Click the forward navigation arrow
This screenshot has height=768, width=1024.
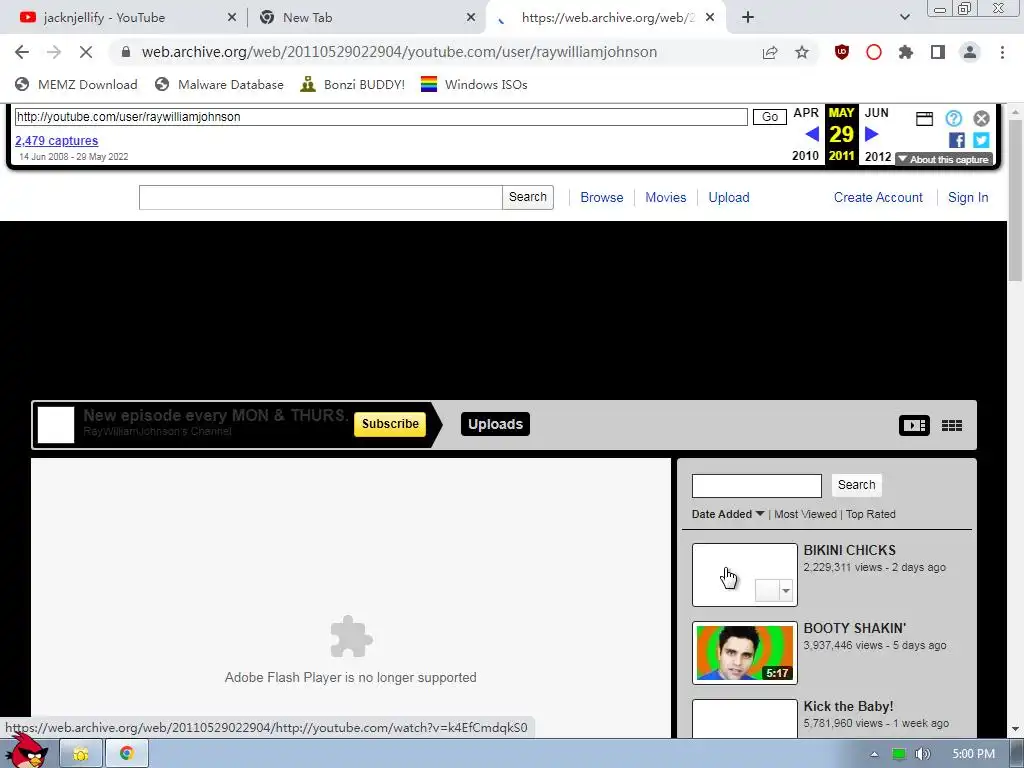54,52
